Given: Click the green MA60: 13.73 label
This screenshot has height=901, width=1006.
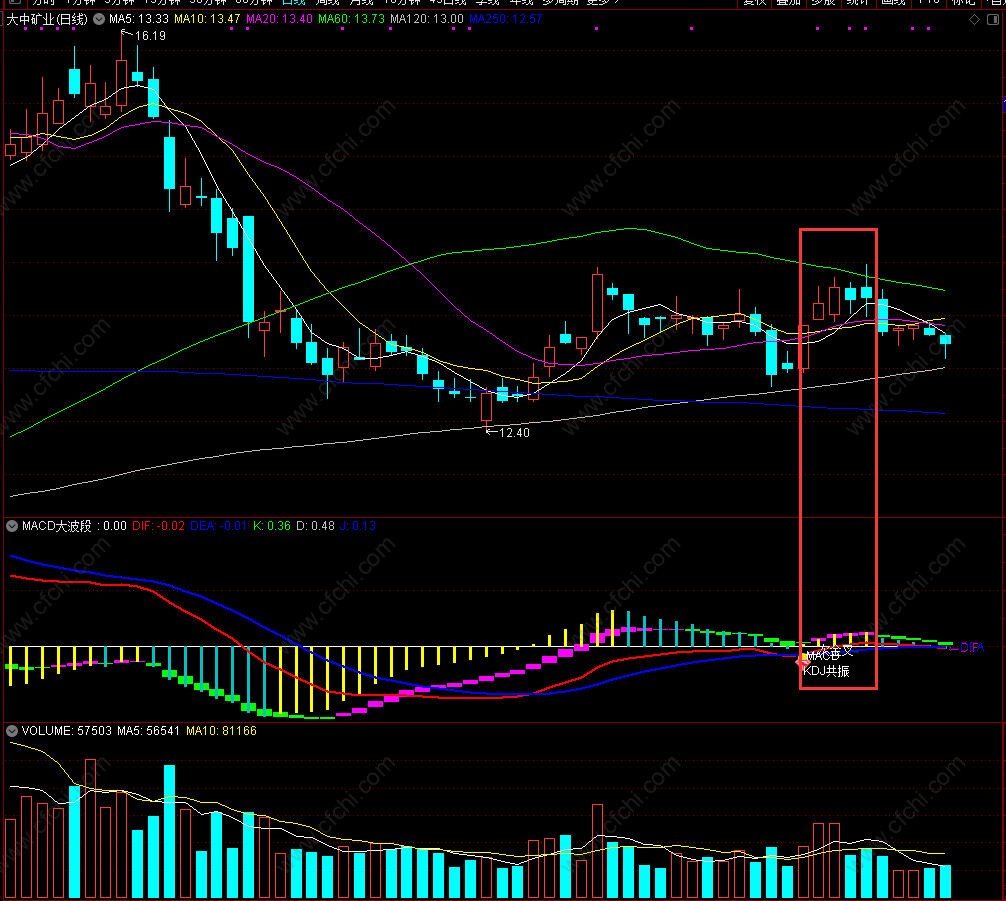Looking at the screenshot, I should coord(352,19).
